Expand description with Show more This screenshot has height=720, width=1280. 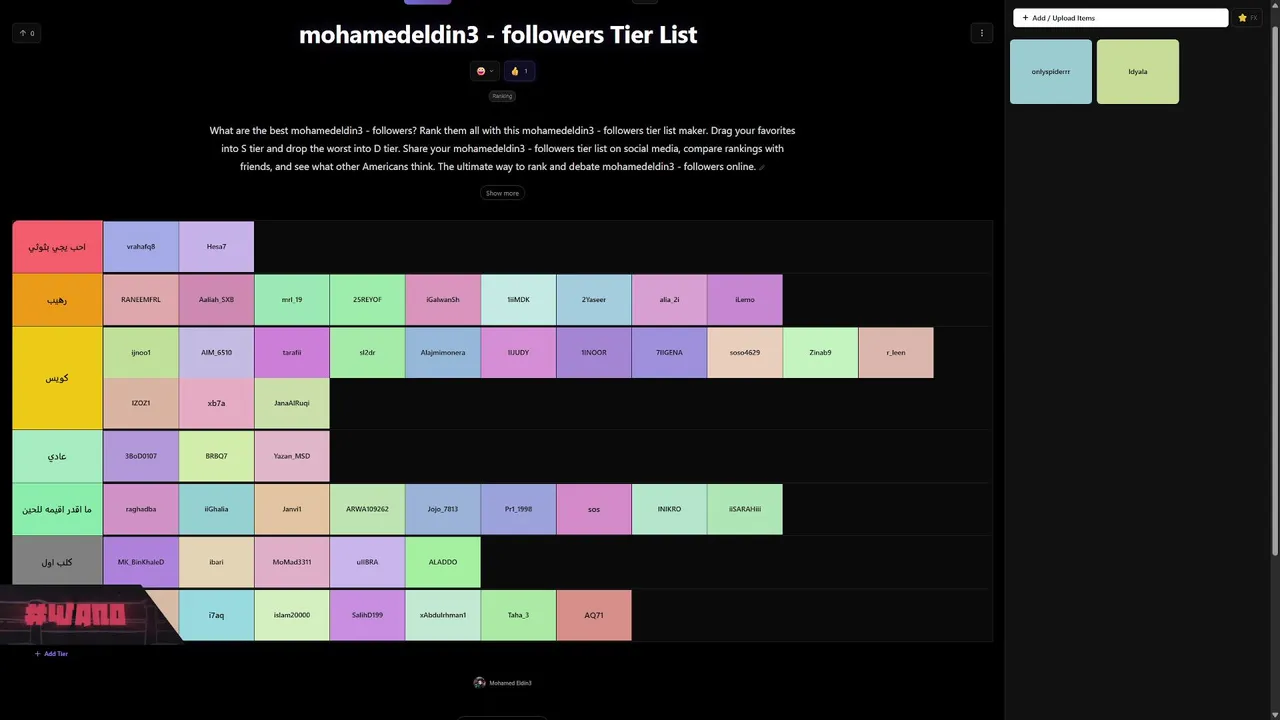coord(502,193)
